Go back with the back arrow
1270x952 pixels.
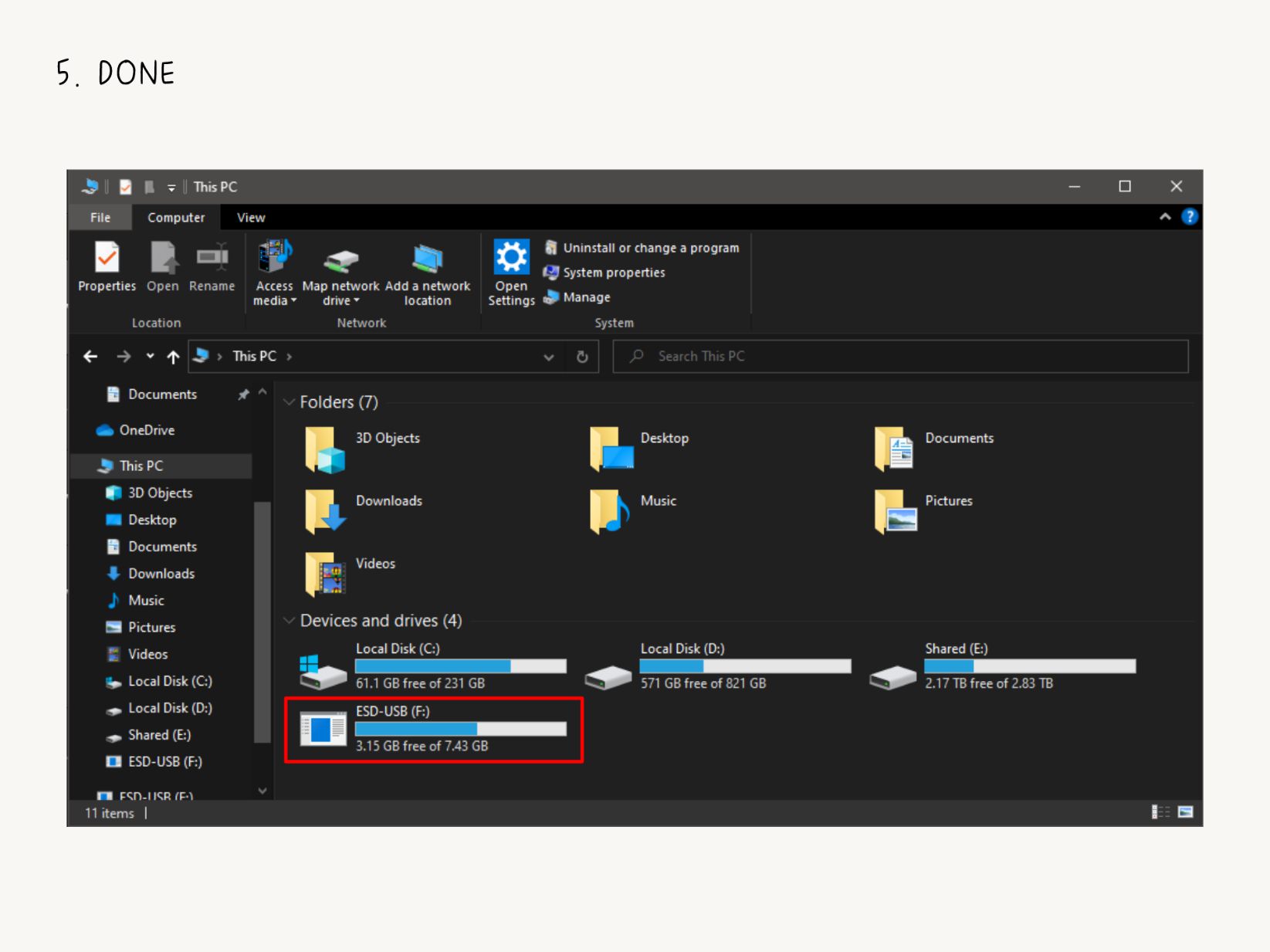pyautogui.click(x=90, y=356)
